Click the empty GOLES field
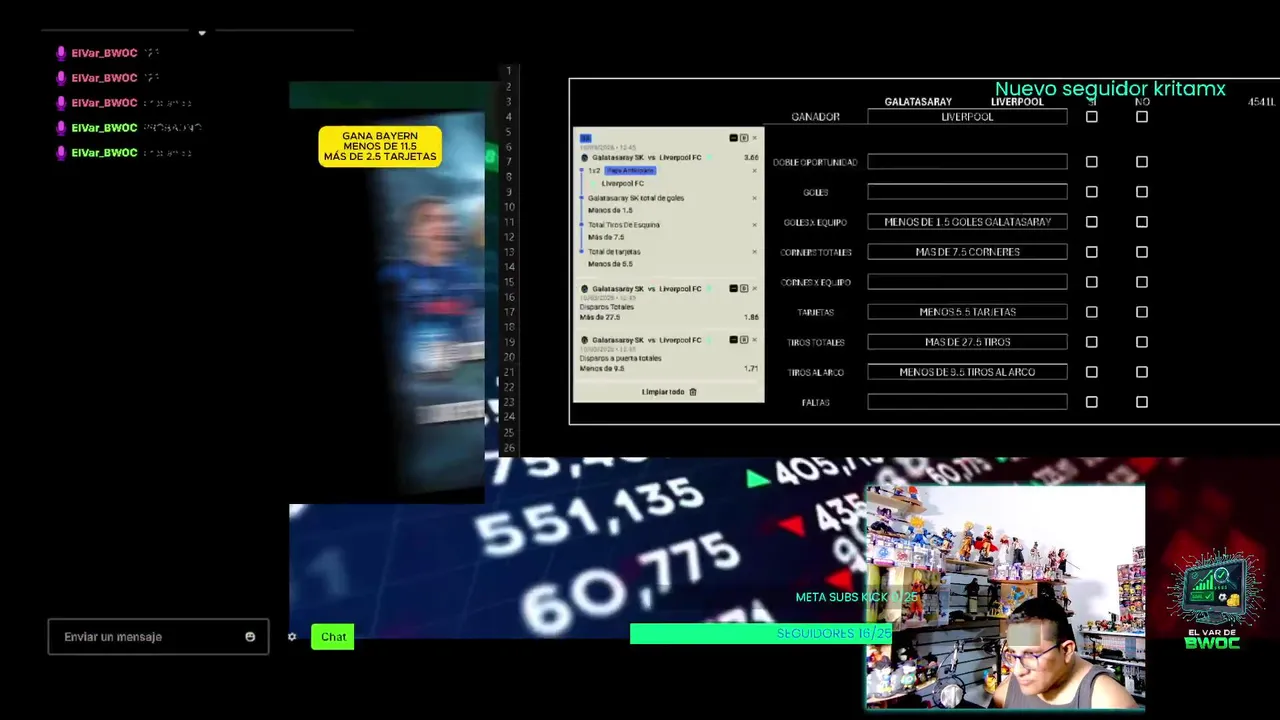Viewport: 1280px width, 720px height. click(x=967, y=192)
